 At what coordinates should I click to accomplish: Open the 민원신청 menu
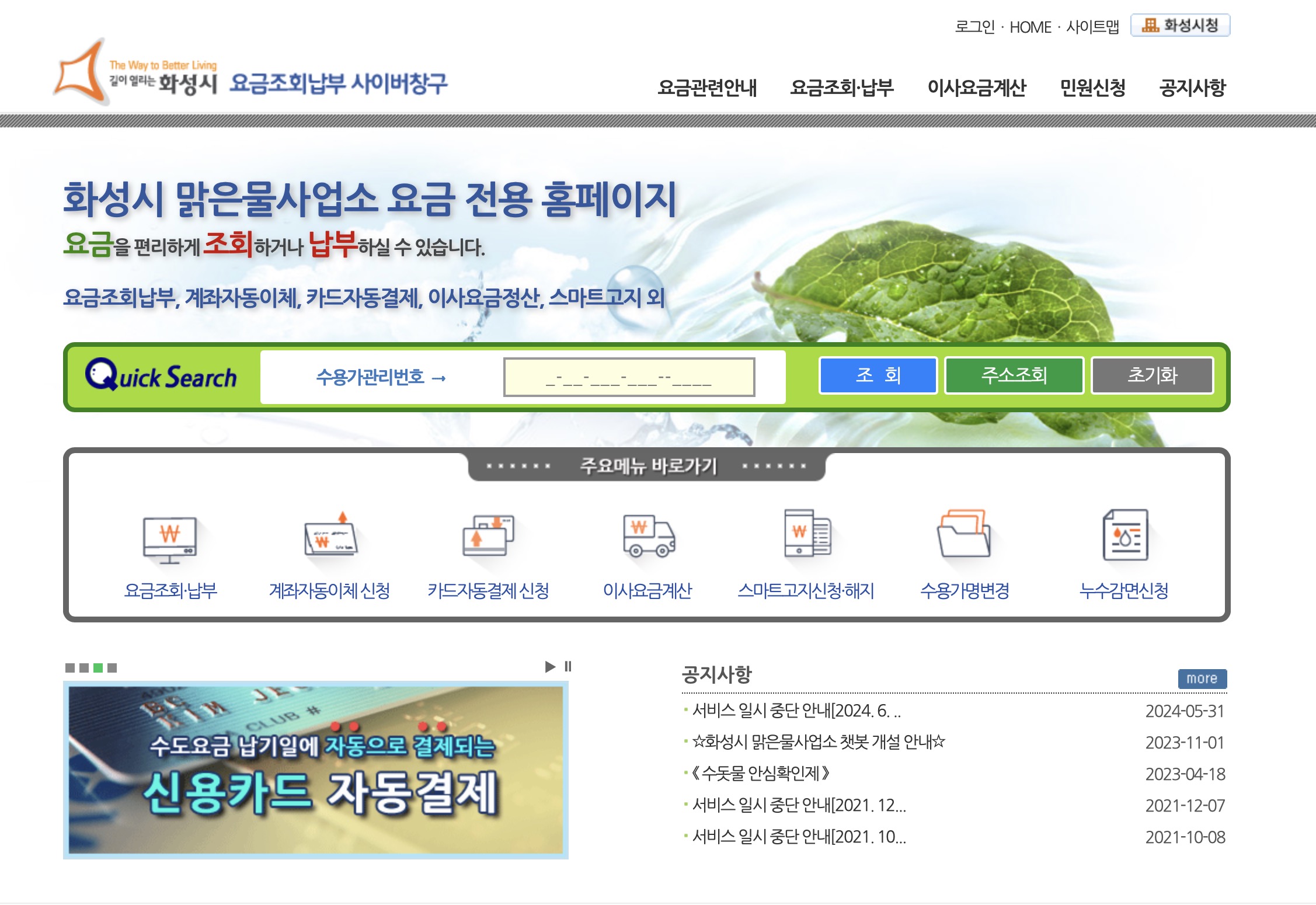(x=1092, y=88)
